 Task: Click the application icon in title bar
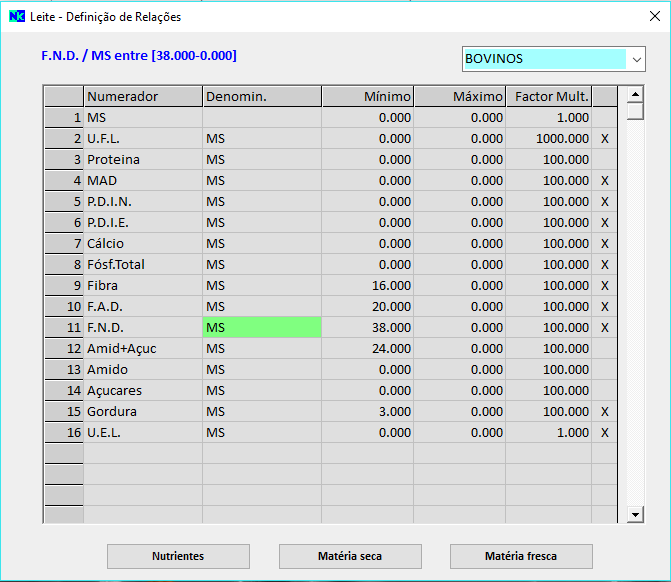click(15, 17)
